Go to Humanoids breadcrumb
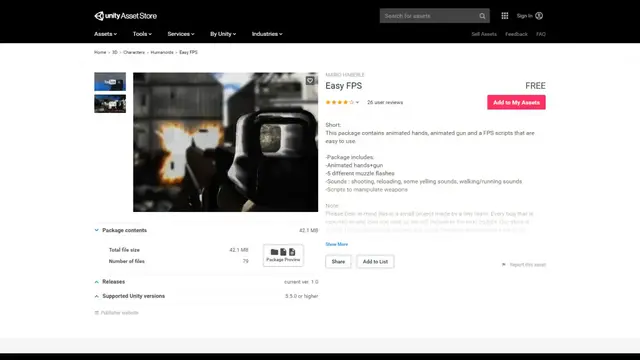The width and height of the screenshot is (640, 360). pyautogui.click(x=162, y=52)
